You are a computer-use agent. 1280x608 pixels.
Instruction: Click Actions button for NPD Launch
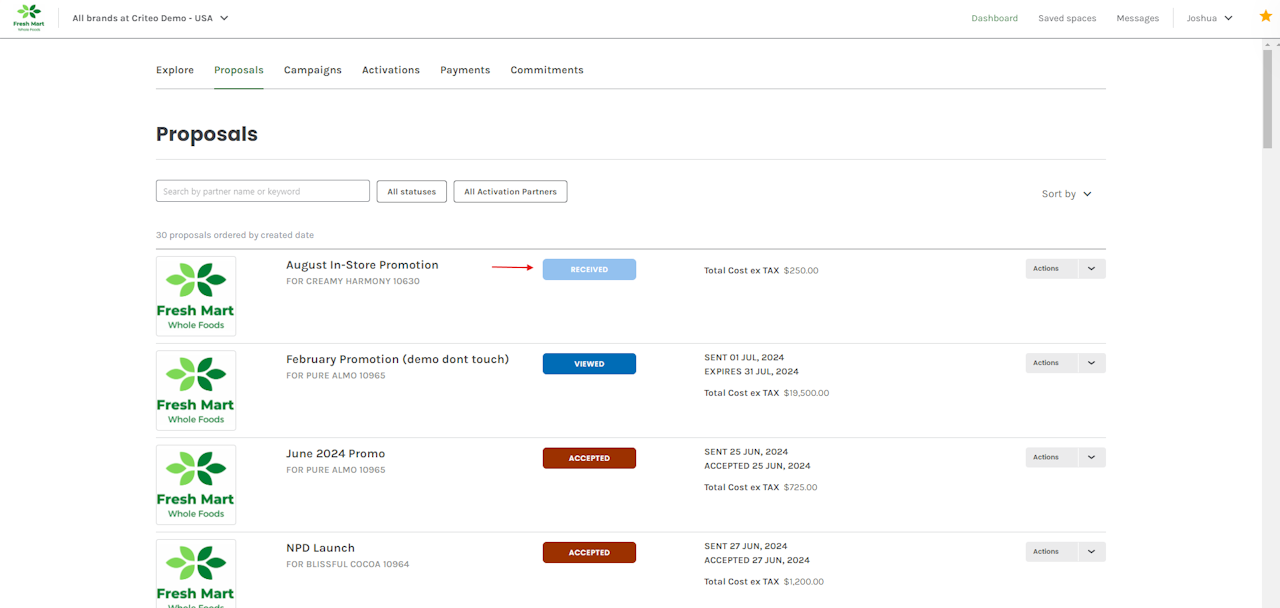pyautogui.click(x=1051, y=551)
